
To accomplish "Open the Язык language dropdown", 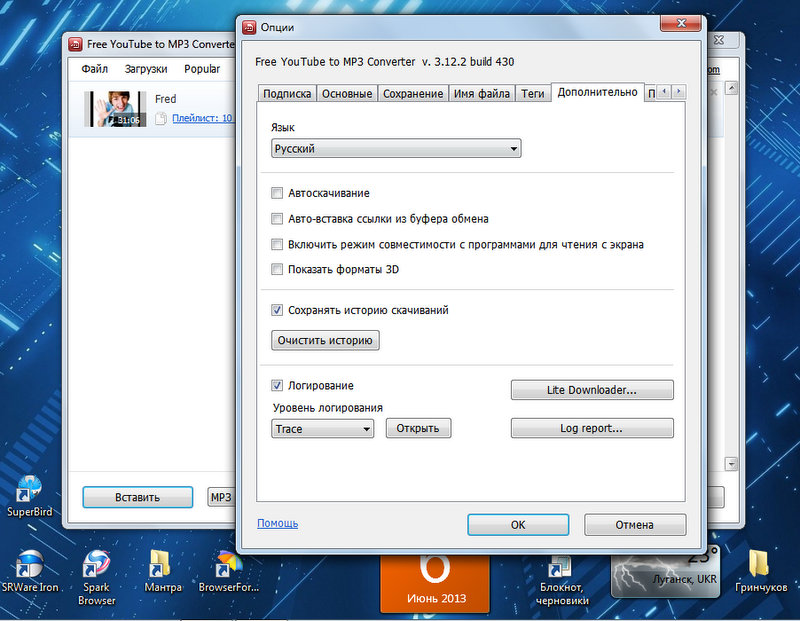I will pyautogui.click(x=396, y=148).
